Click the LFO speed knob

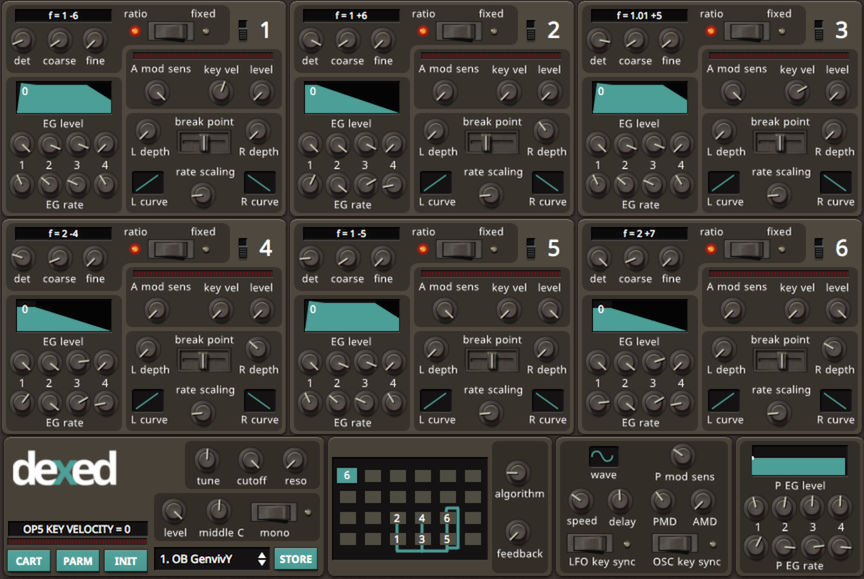click(x=580, y=500)
